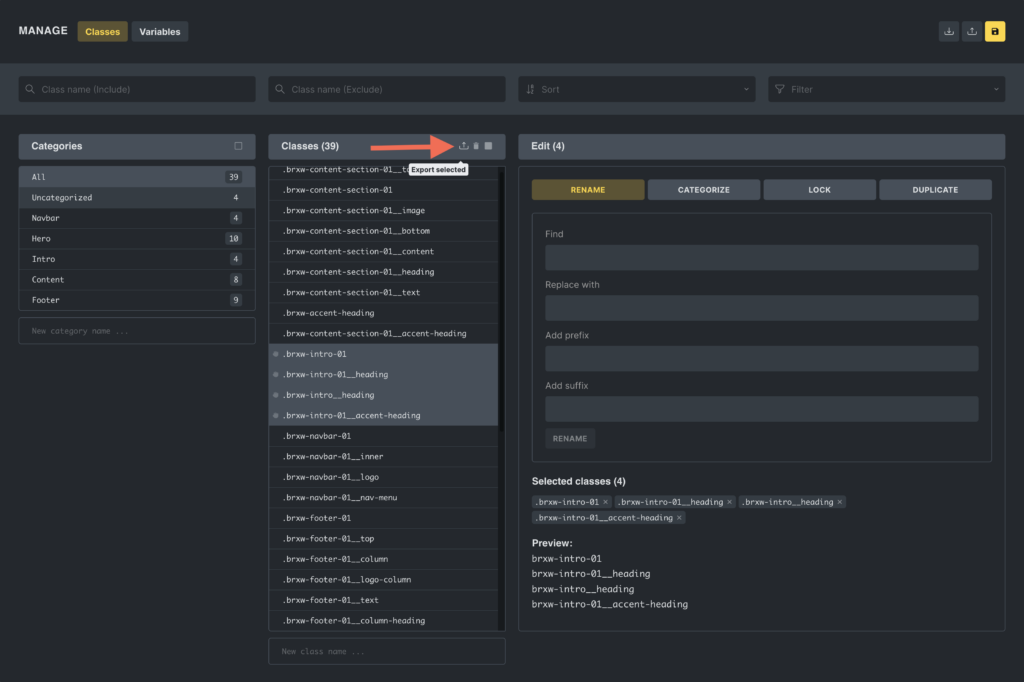Toggle the checkbox in Categories header

tap(238, 146)
